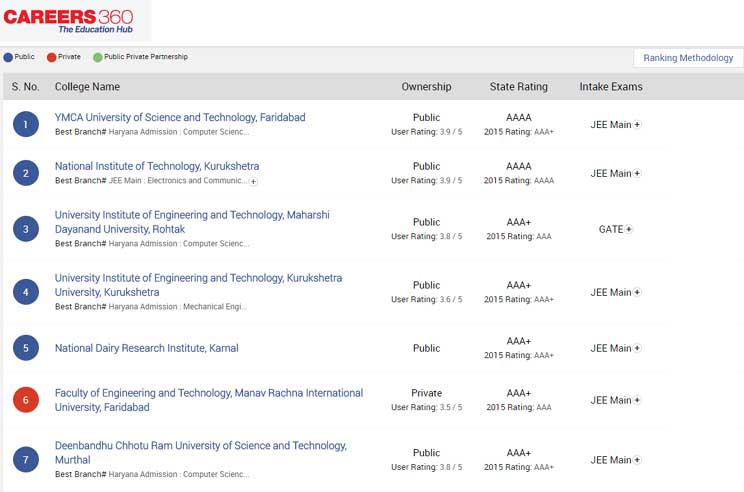Click User Rating 3.8 / 5 for Deenbandhu row
This screenshot has width=744, height=492.
(x=427, y=467)
